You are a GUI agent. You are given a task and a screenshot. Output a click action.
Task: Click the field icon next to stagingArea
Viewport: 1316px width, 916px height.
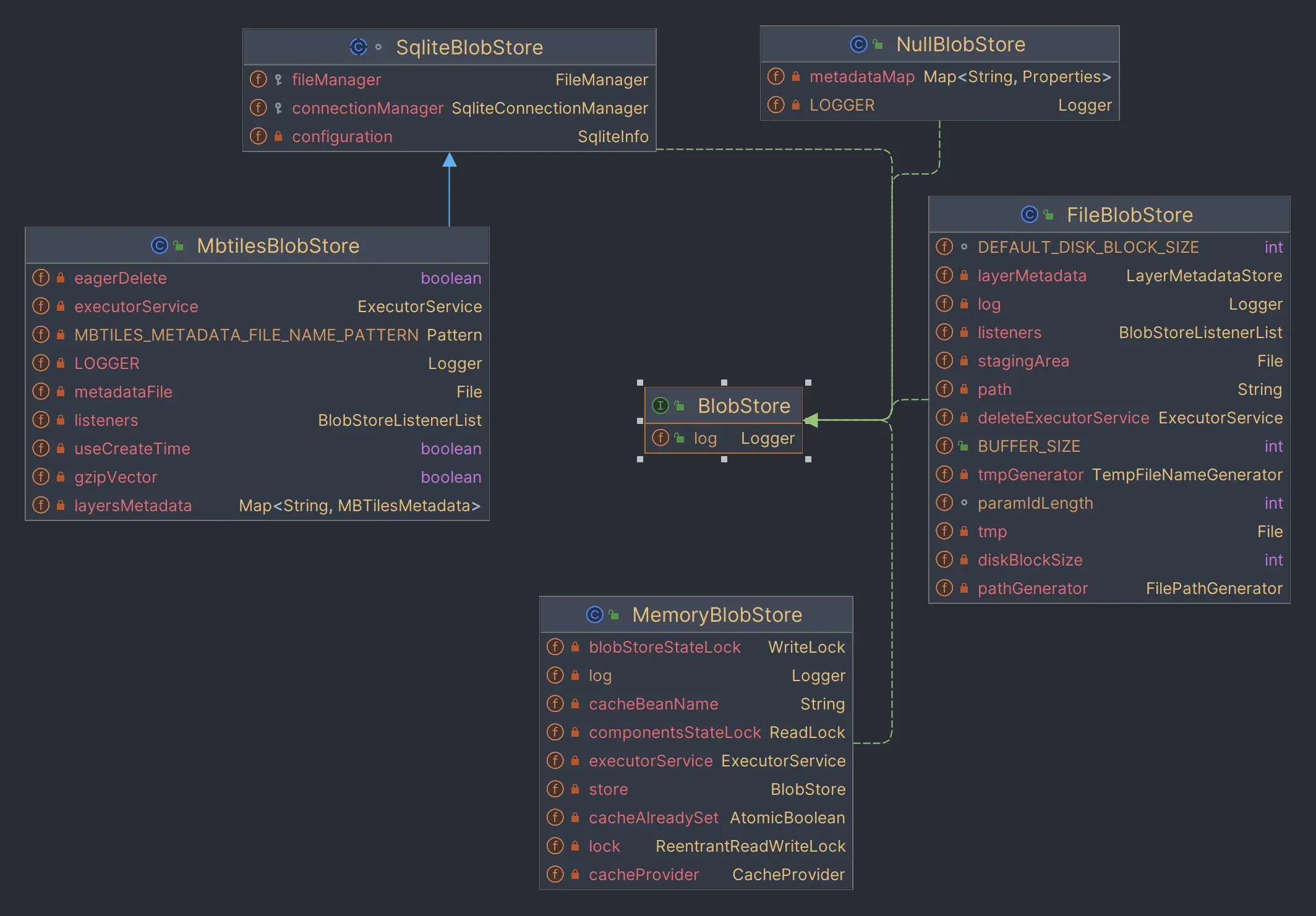[944, 360]
